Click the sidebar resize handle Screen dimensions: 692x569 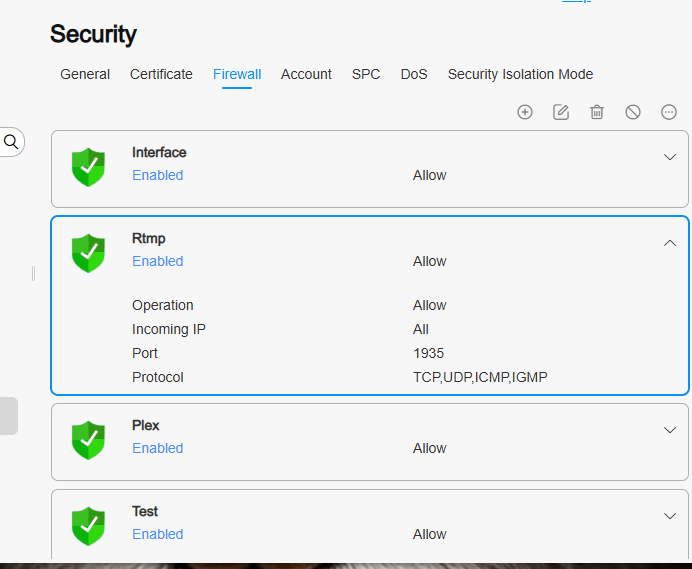pos(34,274)
